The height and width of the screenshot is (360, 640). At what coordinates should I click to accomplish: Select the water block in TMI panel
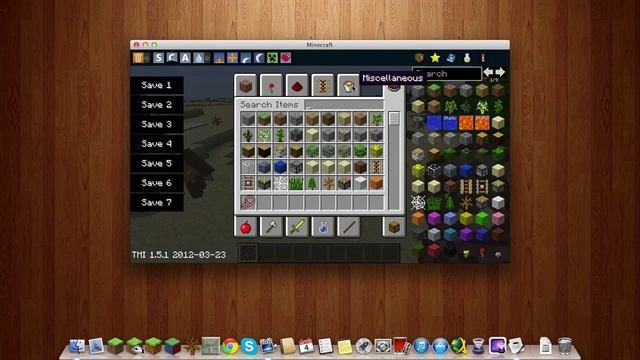(434, 122)
